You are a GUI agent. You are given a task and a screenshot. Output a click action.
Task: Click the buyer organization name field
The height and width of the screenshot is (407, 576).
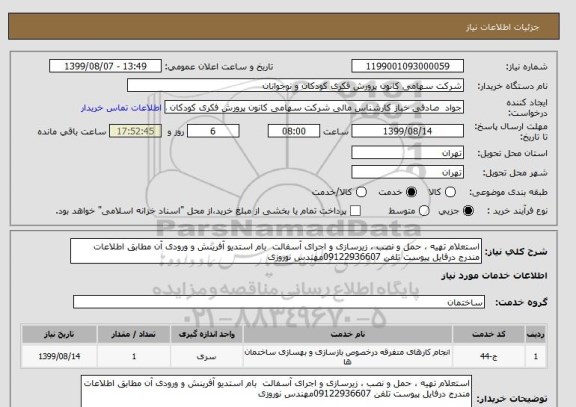point(295,86)
